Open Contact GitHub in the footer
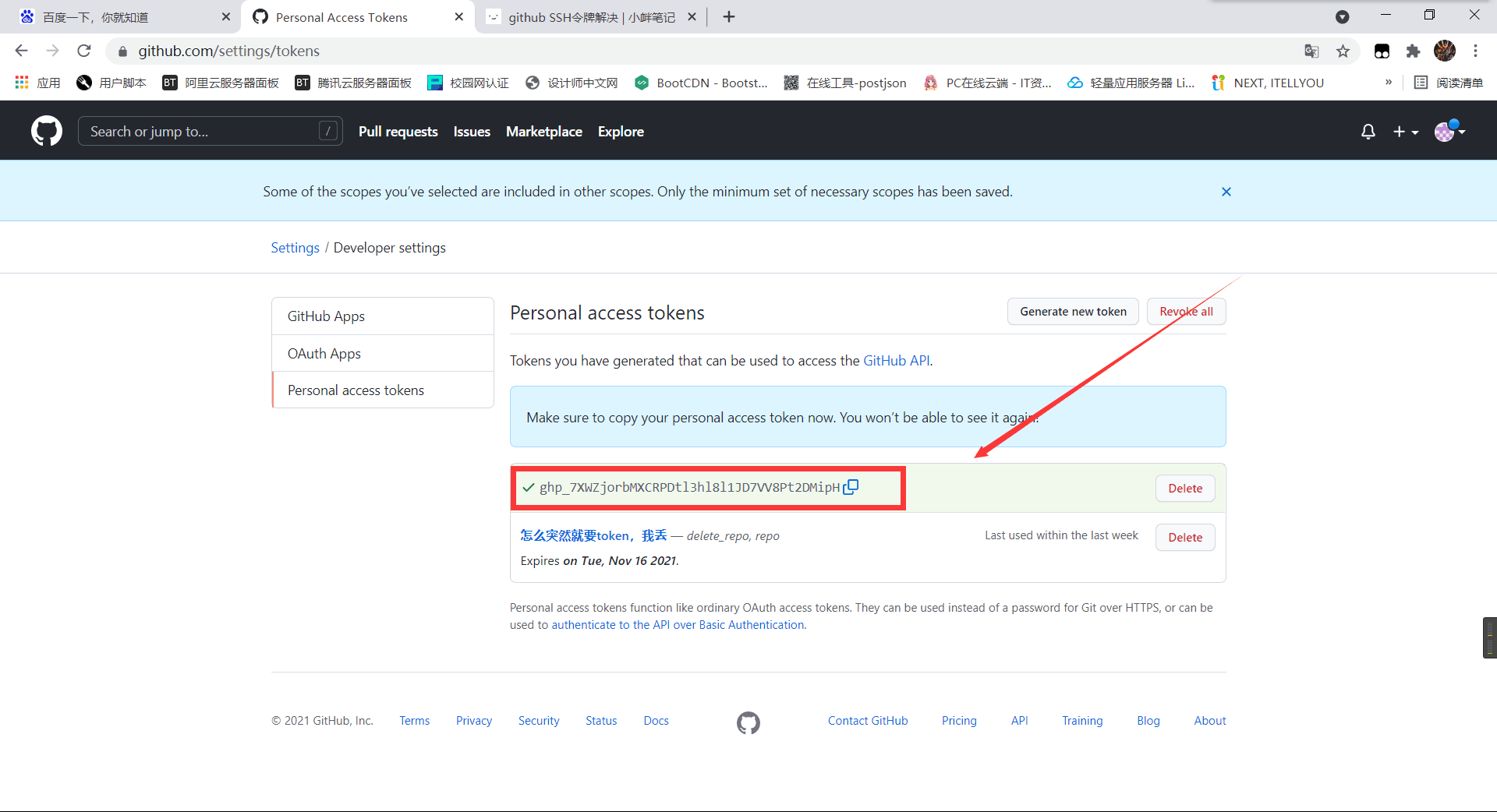The image size is (1497, 812). pyautogui.click(x=868, y=721)
